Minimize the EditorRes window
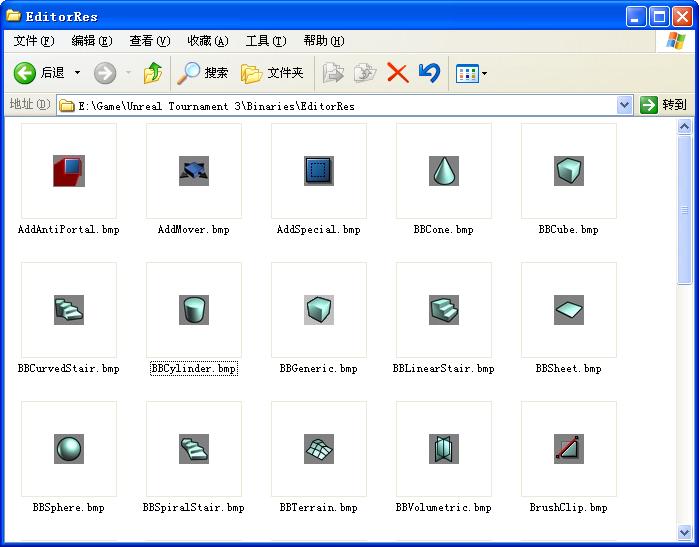699x547 pixels. [636, 17]
